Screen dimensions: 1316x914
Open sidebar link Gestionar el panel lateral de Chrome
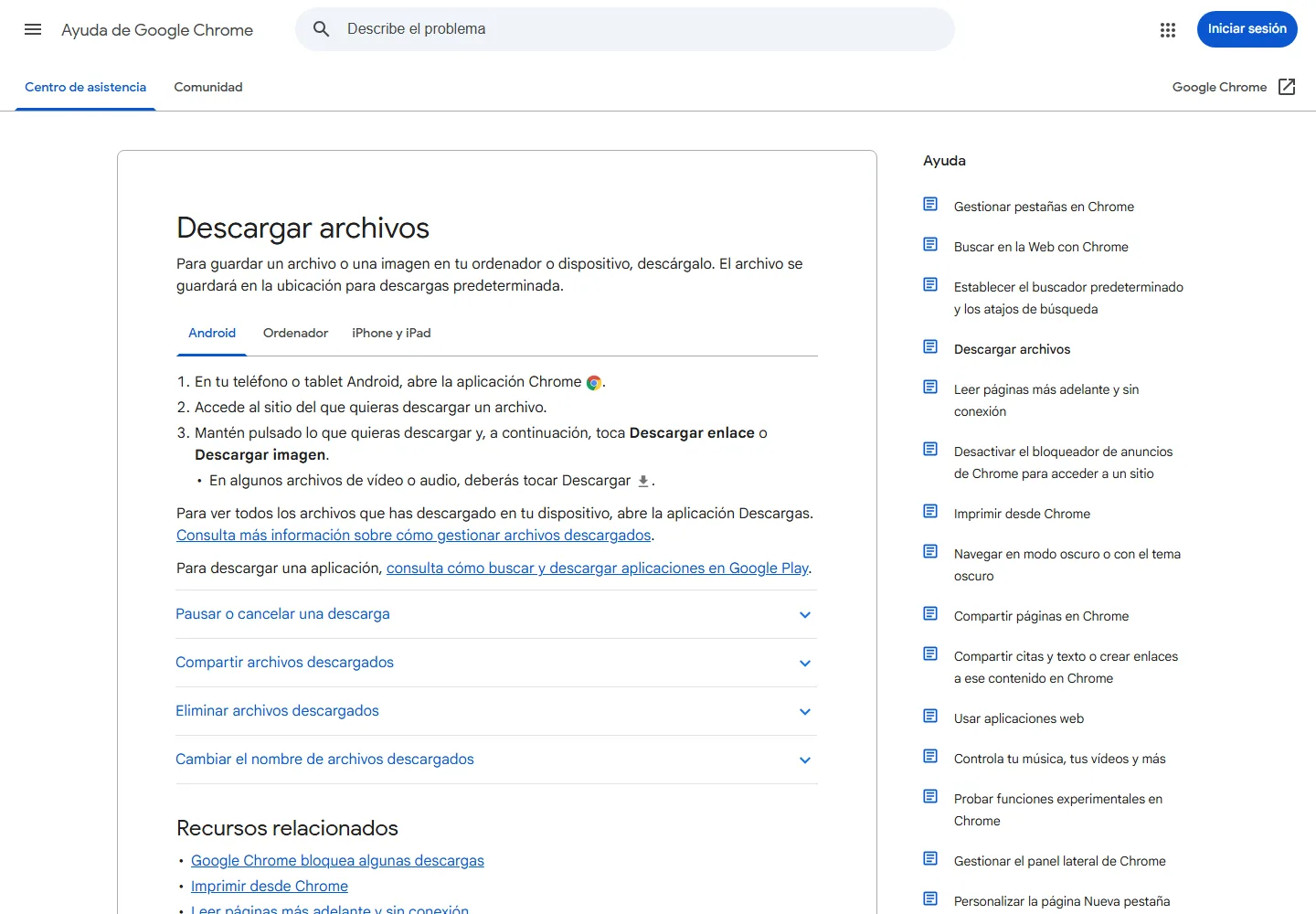[1059, 861]
